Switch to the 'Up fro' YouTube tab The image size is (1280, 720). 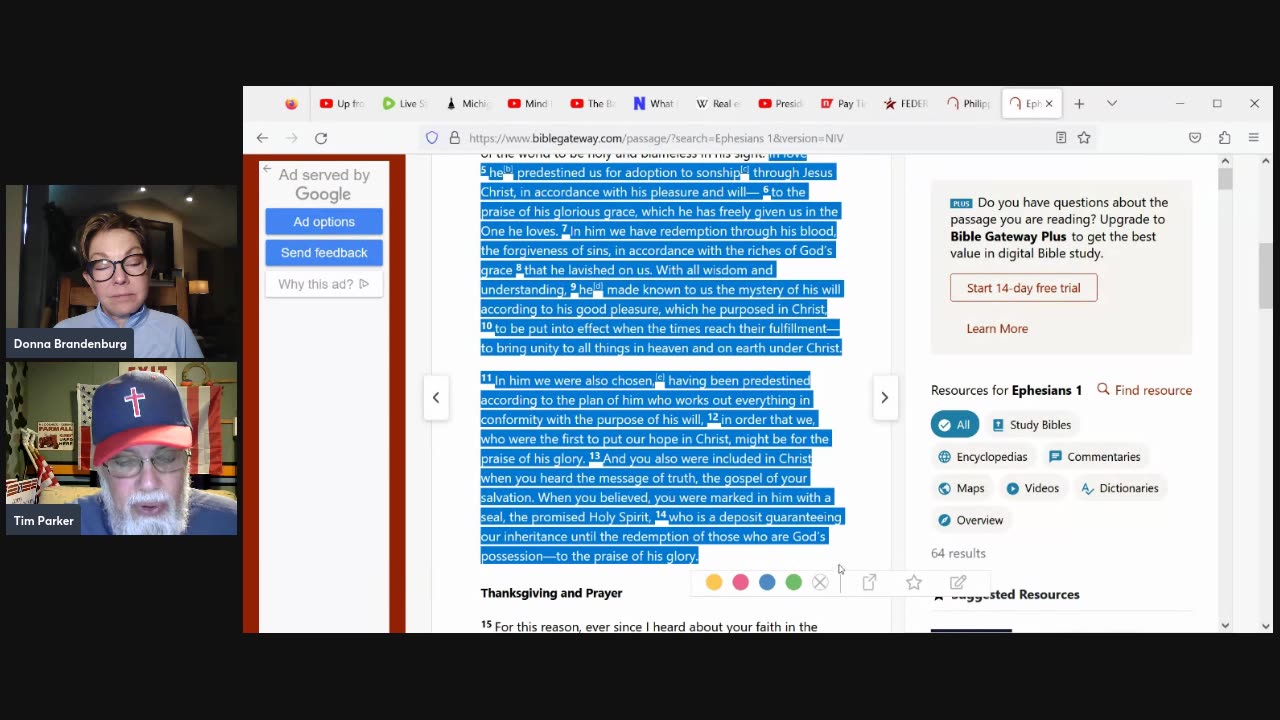pyautogui.click(x=342, y=103)
